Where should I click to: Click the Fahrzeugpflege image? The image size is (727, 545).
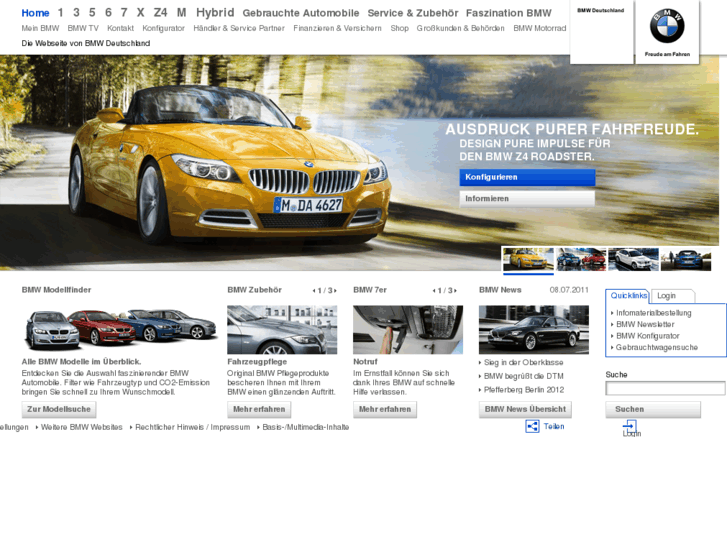click(282, 330)
